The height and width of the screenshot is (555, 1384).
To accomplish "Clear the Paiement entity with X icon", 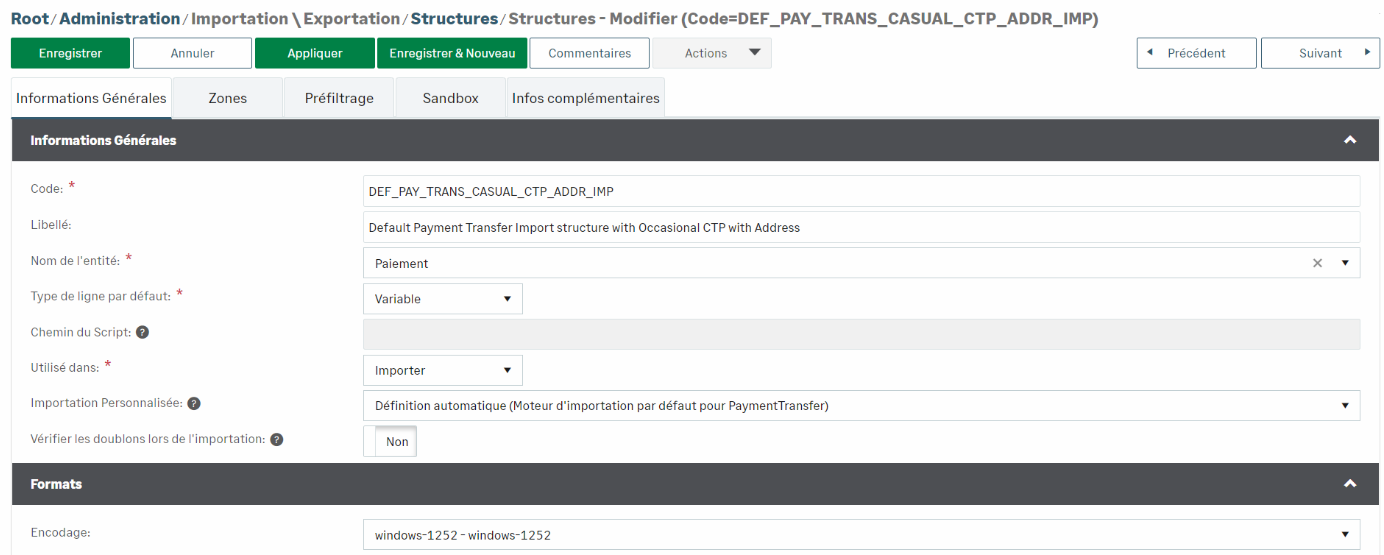I will pos(1317,263).
